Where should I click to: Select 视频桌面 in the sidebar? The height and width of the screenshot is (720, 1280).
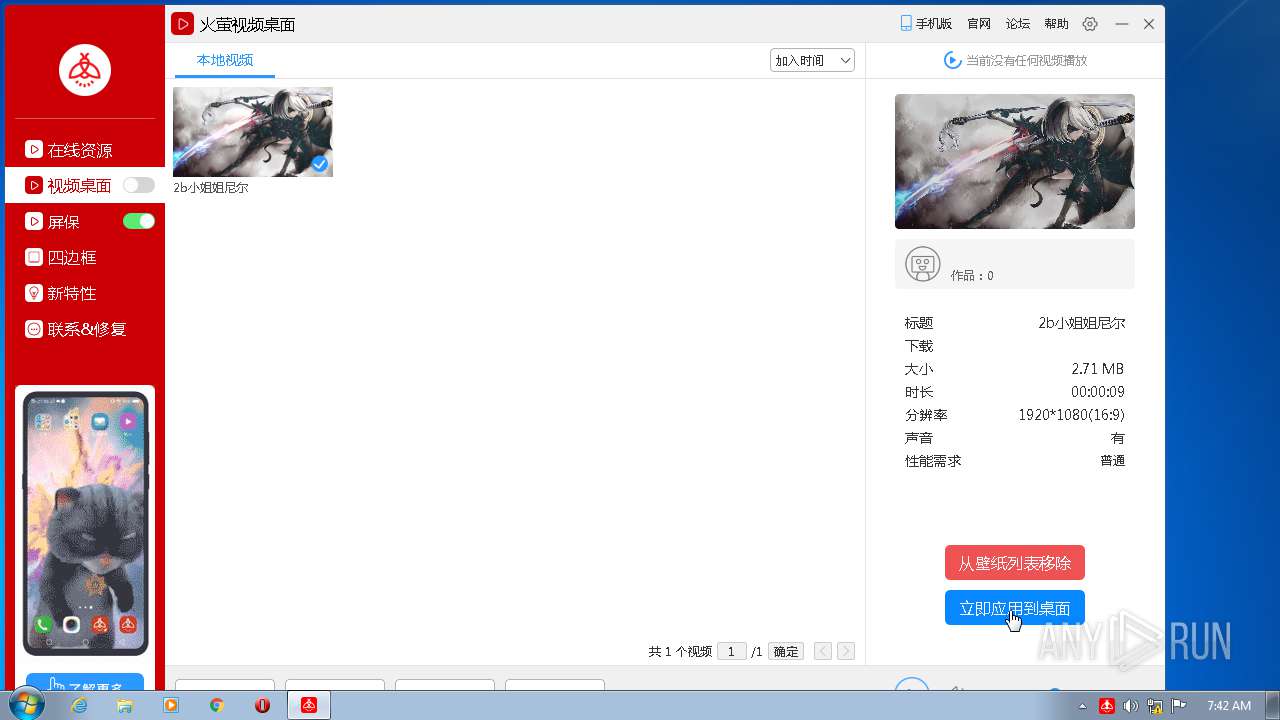pyautogui.click(x=79, y=185)
